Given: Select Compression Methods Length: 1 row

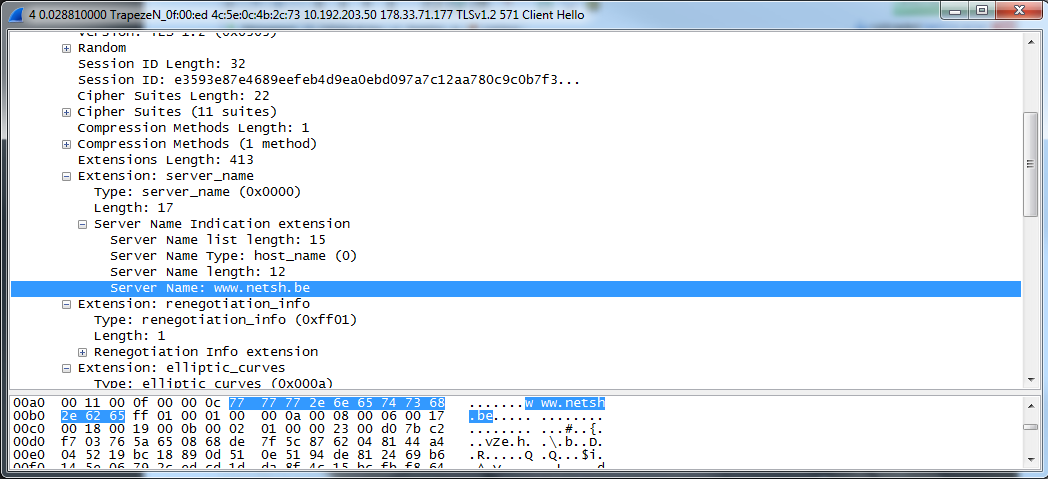Looking at the screenshot, I should coord(193,128).
